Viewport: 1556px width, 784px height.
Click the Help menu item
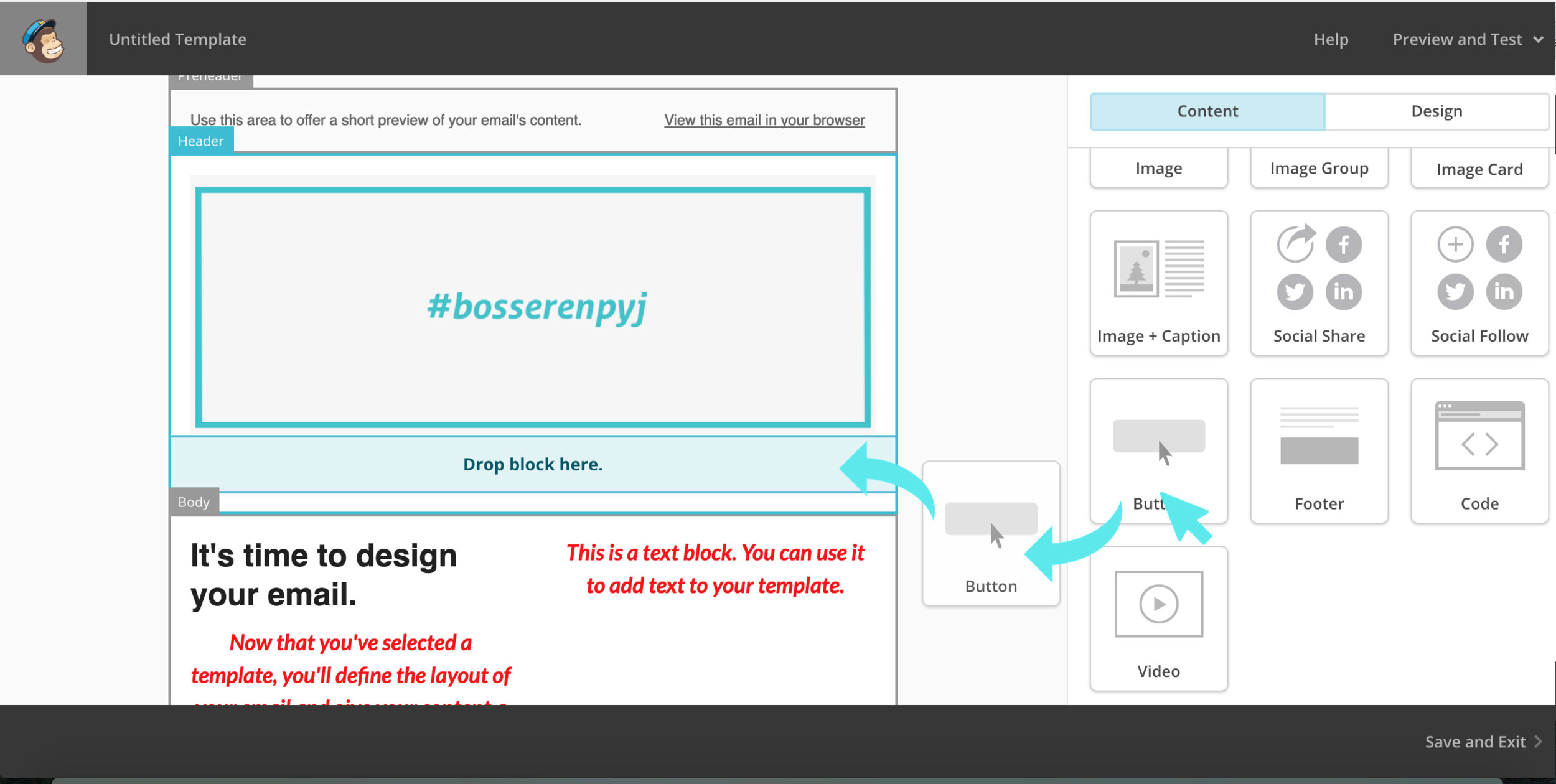tap(1331, 39)
